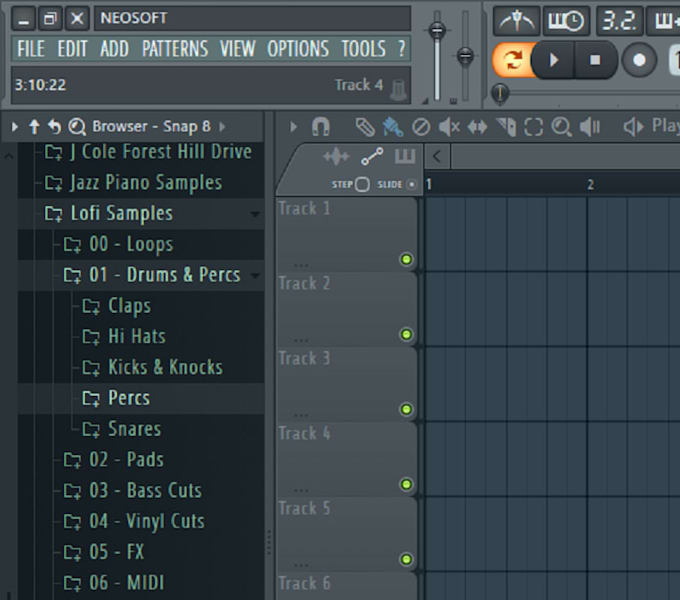Mute Track 1 using its green LED

click(x=406, y=260)
